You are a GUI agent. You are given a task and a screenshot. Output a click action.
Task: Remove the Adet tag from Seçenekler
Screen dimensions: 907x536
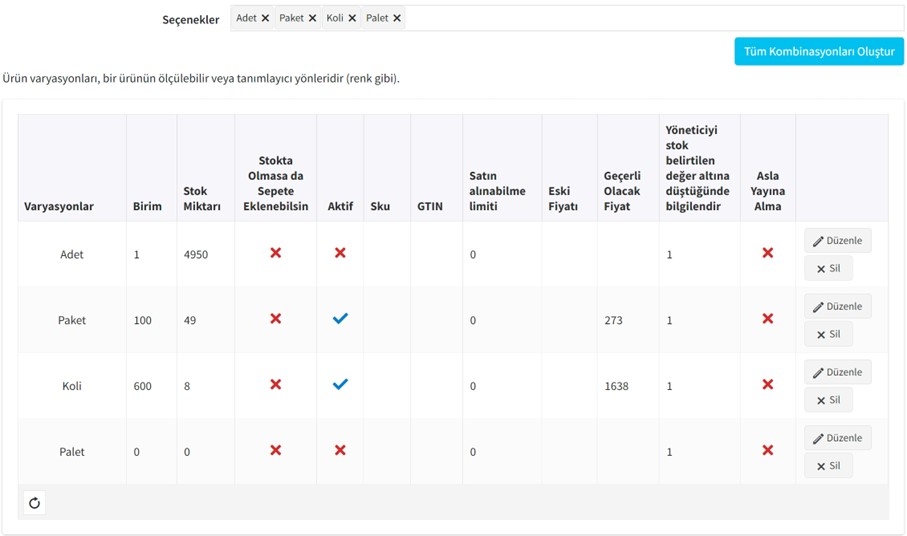click(x=265, y=19)
